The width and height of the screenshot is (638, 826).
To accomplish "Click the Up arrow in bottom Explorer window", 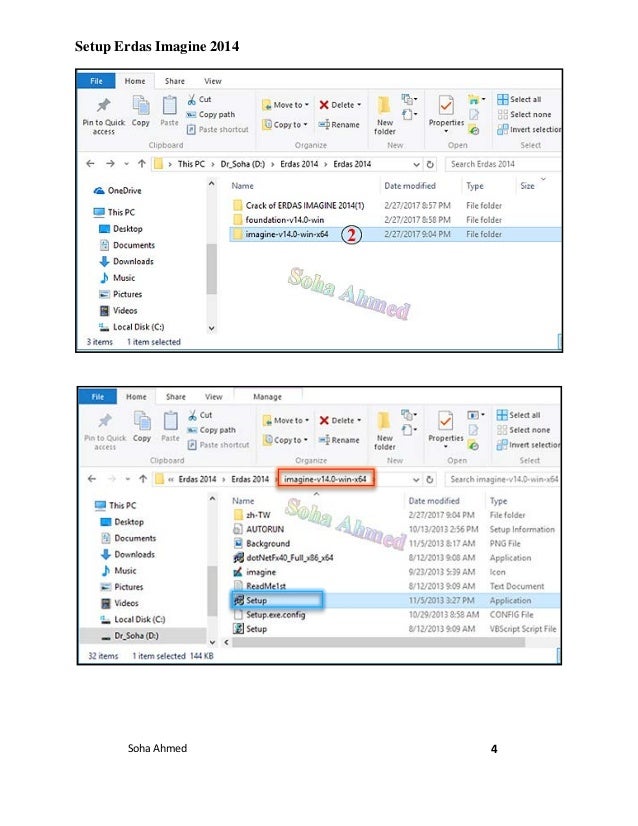I will coord(143,479).
